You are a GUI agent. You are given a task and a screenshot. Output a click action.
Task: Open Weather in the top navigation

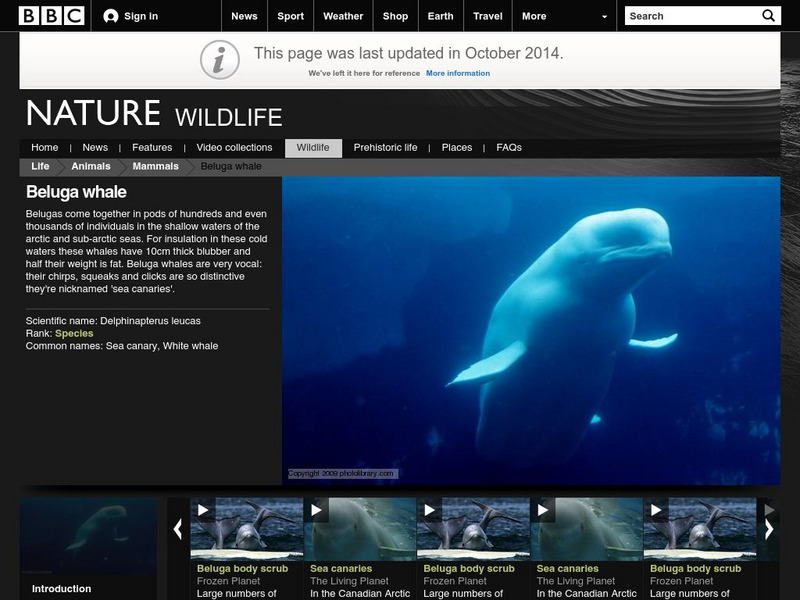coord(343,16)
